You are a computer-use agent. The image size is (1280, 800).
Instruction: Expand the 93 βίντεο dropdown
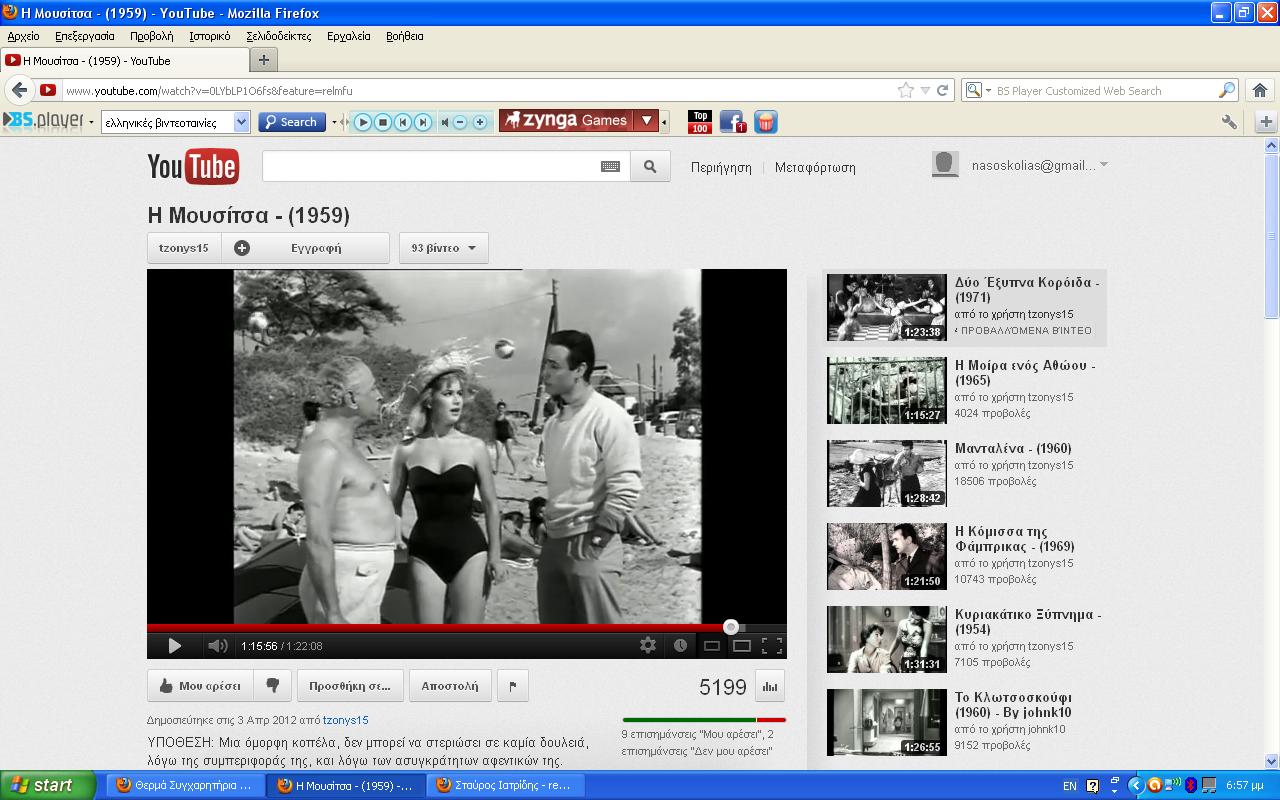click(443, 248)
